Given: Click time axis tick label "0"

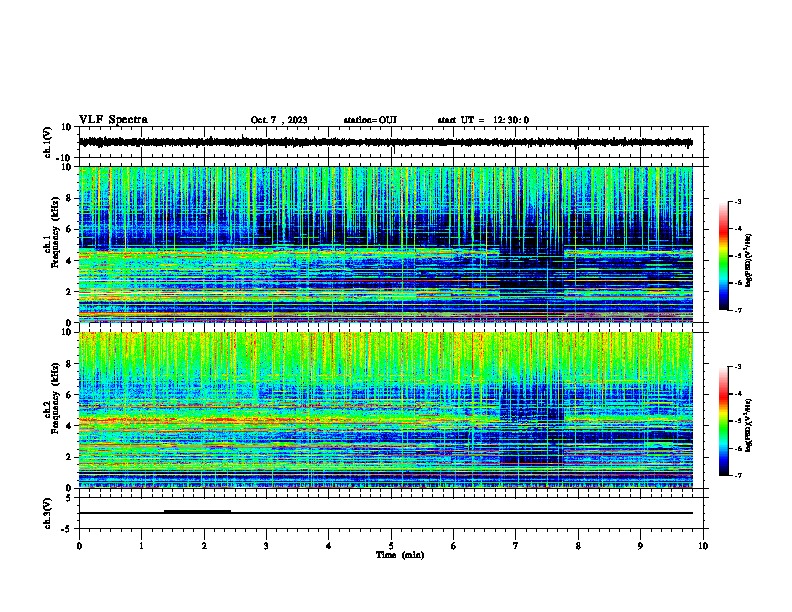Looking at the screenshot, I should [79, 545].
